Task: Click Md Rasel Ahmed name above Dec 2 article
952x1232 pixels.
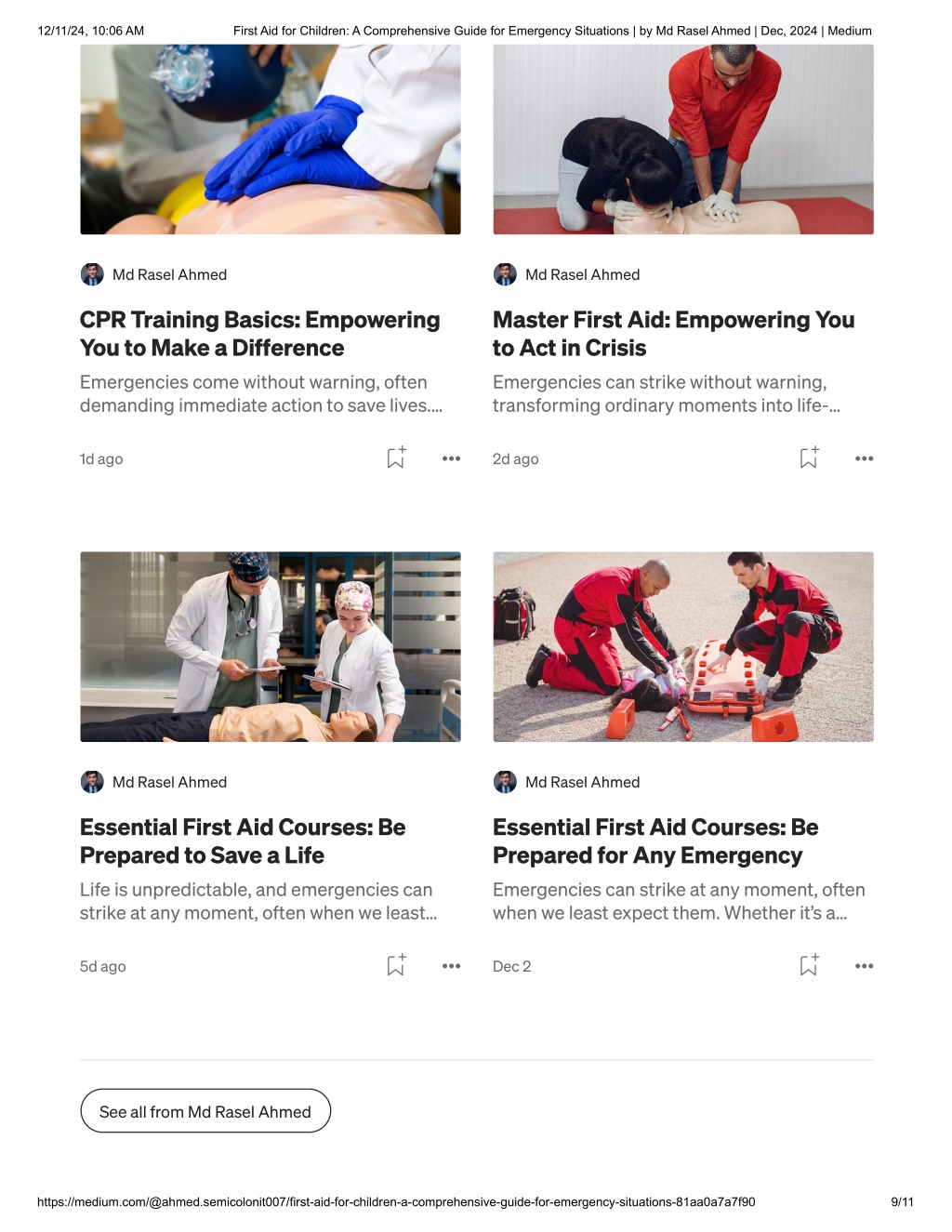Action: (x=583, y=782)
